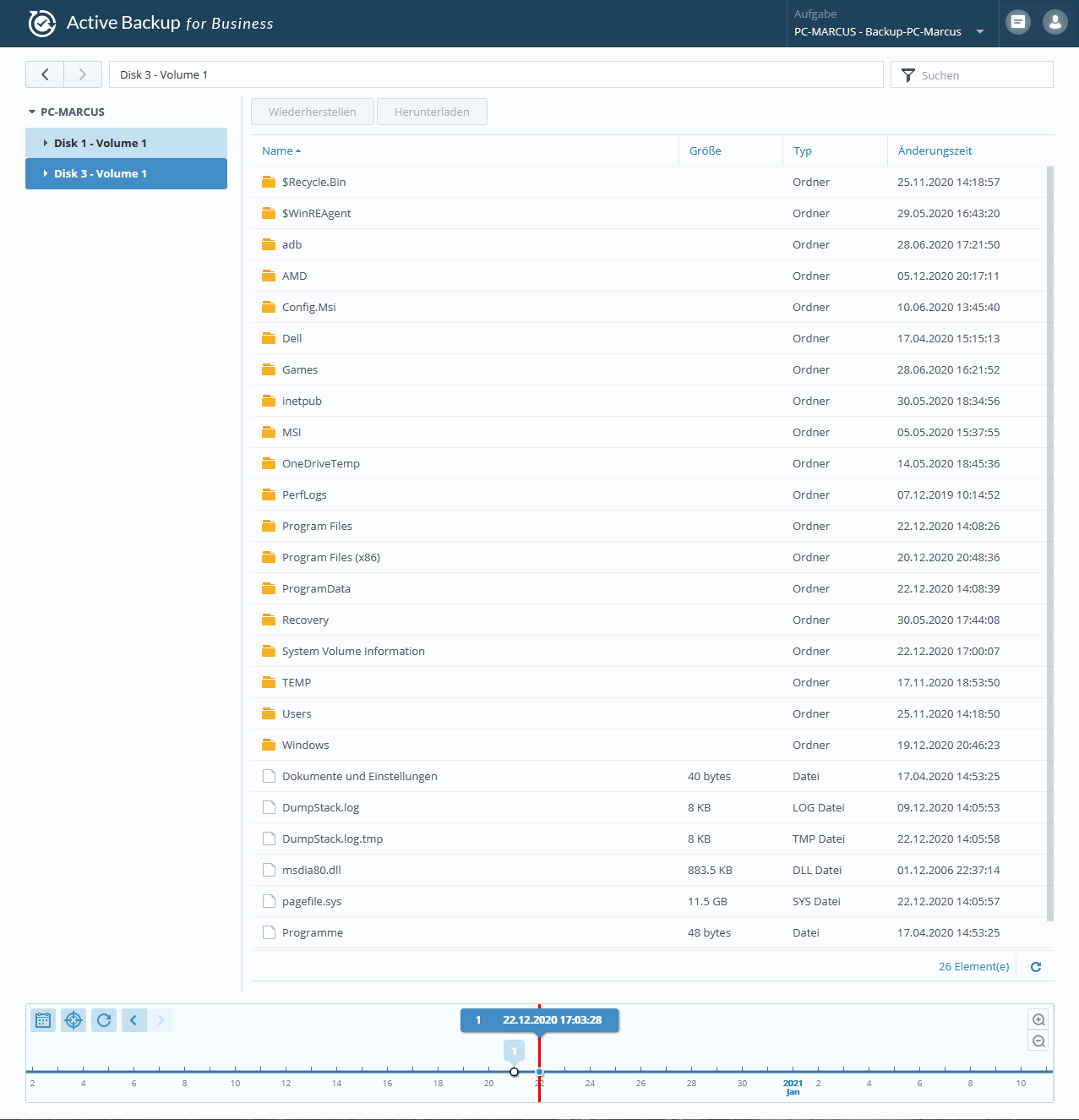Focus the Suchen search field
The image size is (1079, 1120).
pyautogui.click(x=972, y=74)
